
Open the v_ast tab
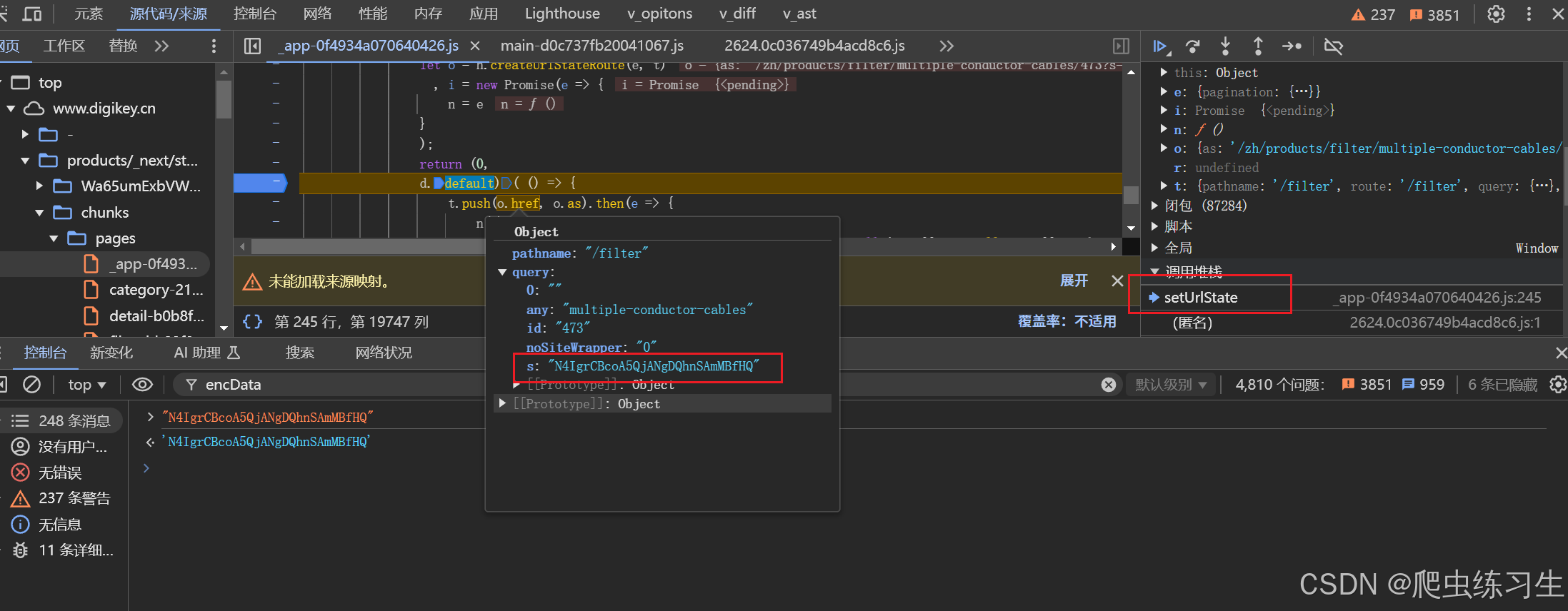pos(799,14)
